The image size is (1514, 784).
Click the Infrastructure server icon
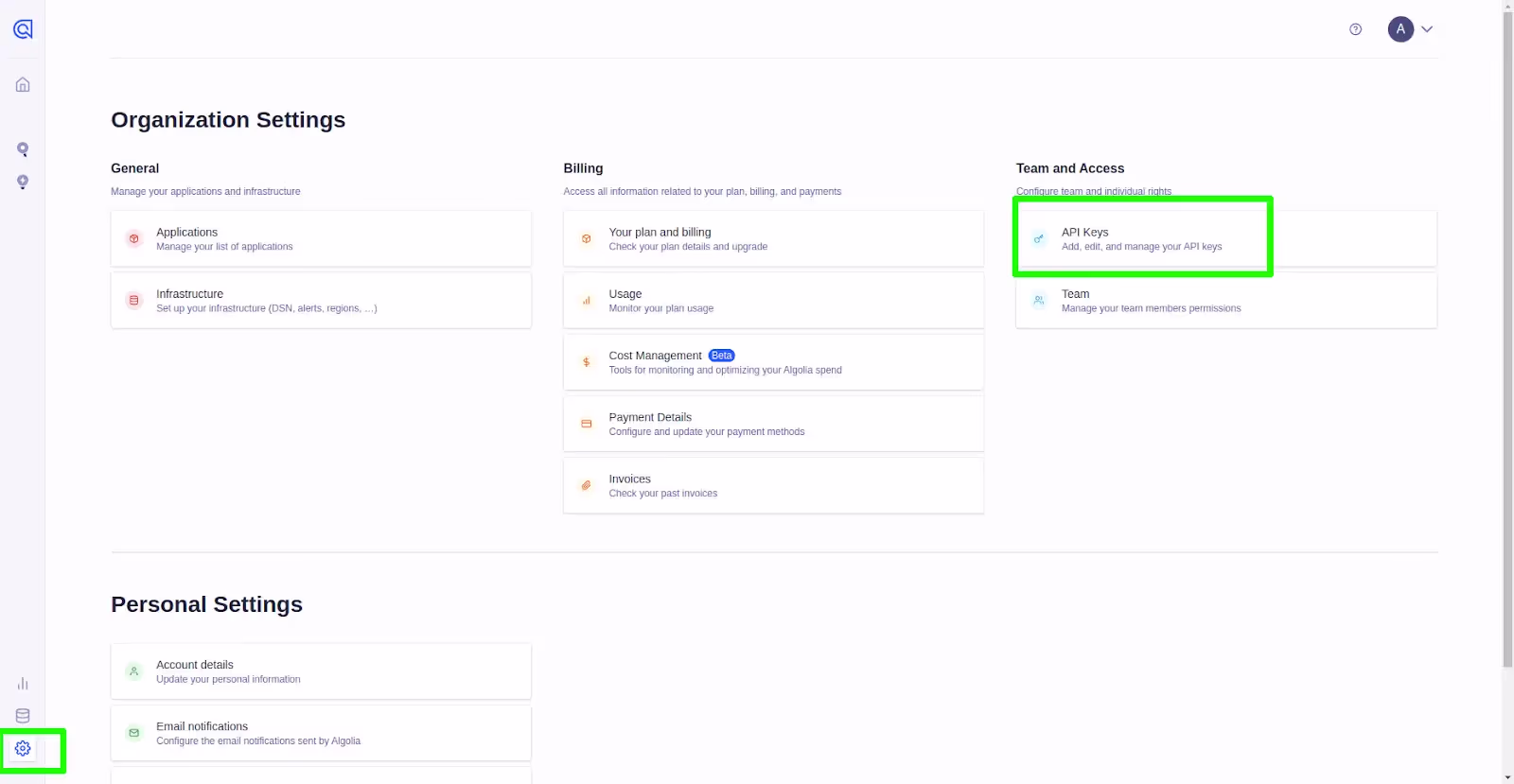(x=133, y=301)
